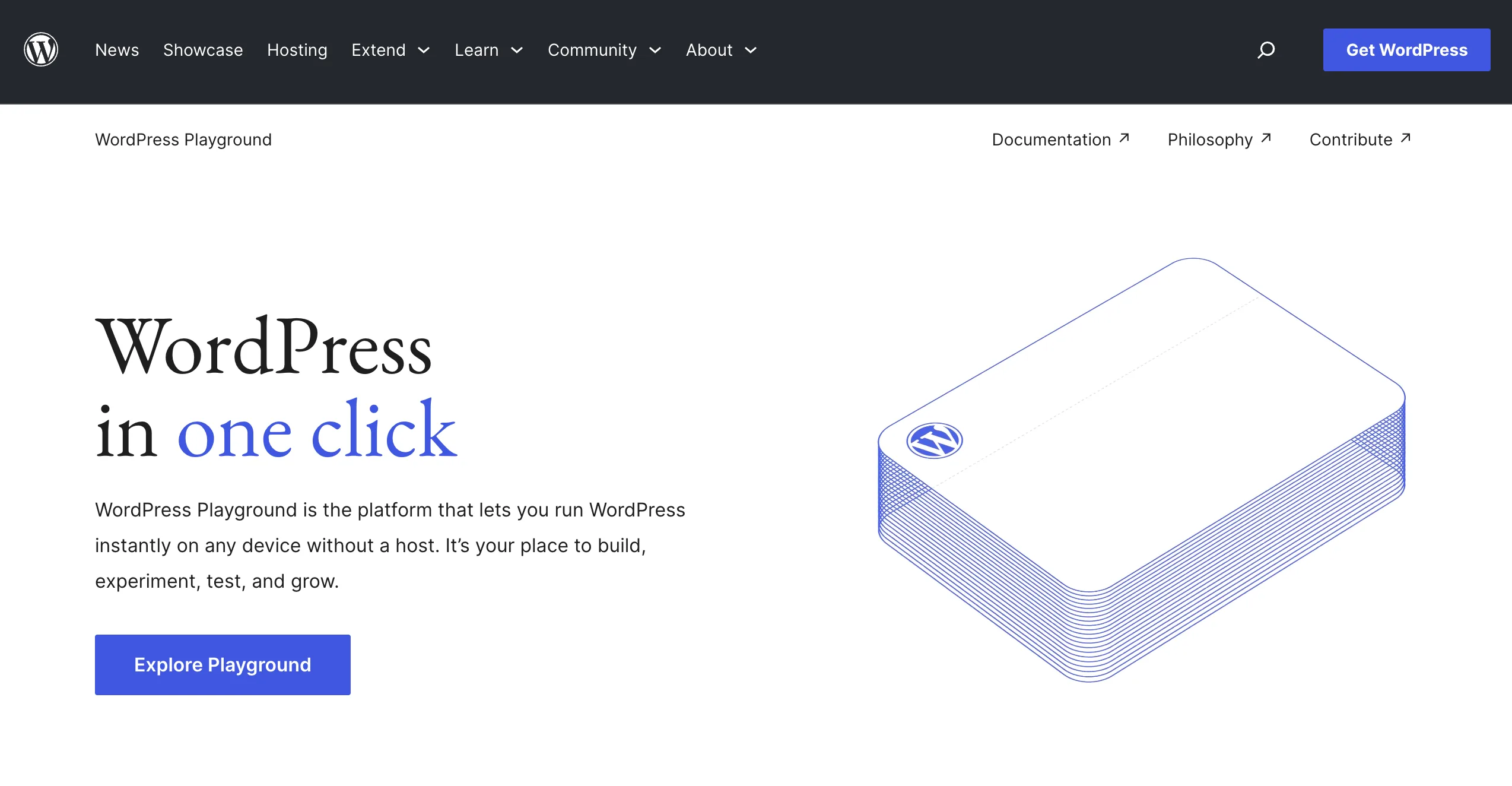Open the Contribute link
The height and width of the screenshot is (786, 1512).
[x=1350, y=140]
